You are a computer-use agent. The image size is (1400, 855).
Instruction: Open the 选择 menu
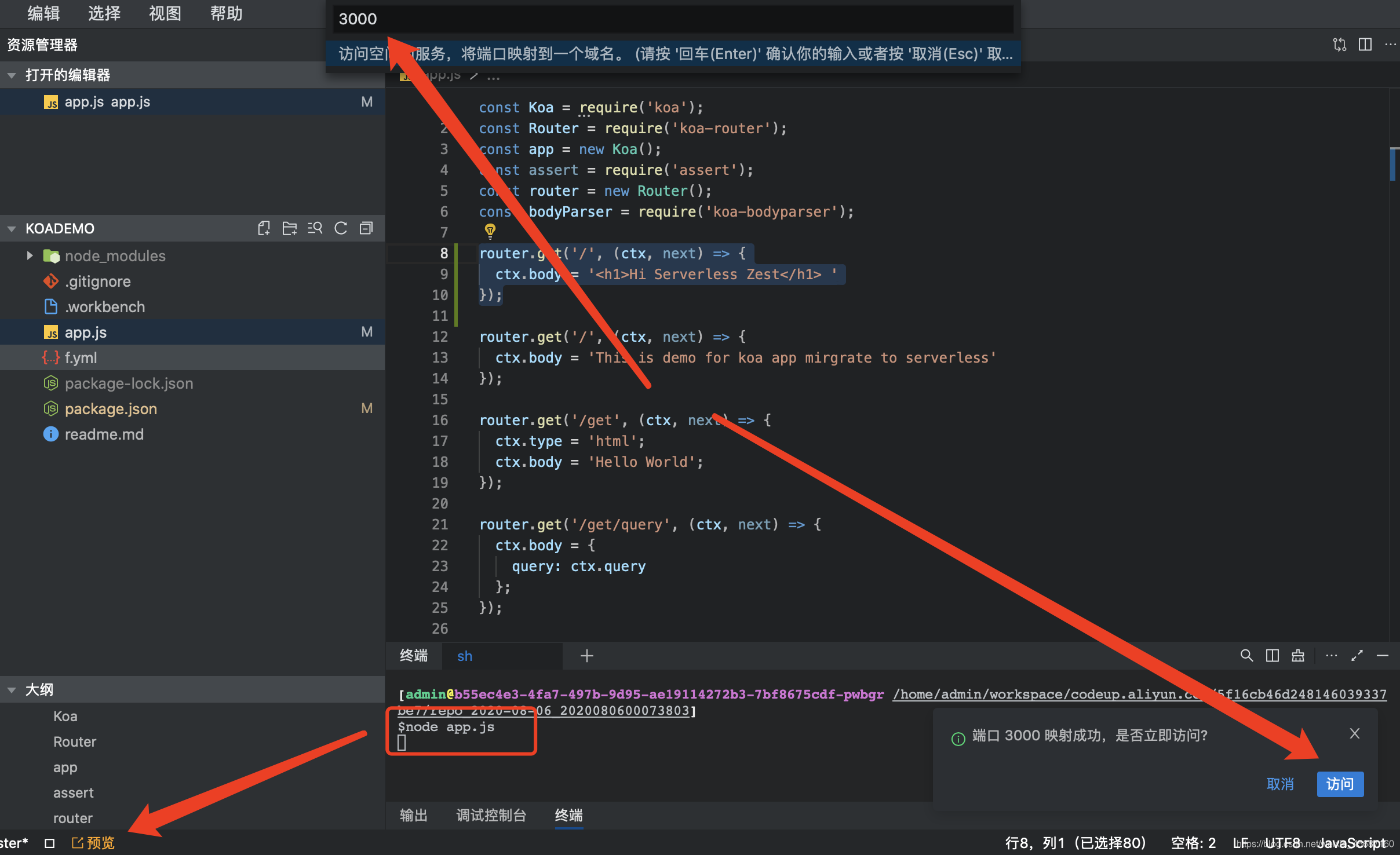(104, 13)
